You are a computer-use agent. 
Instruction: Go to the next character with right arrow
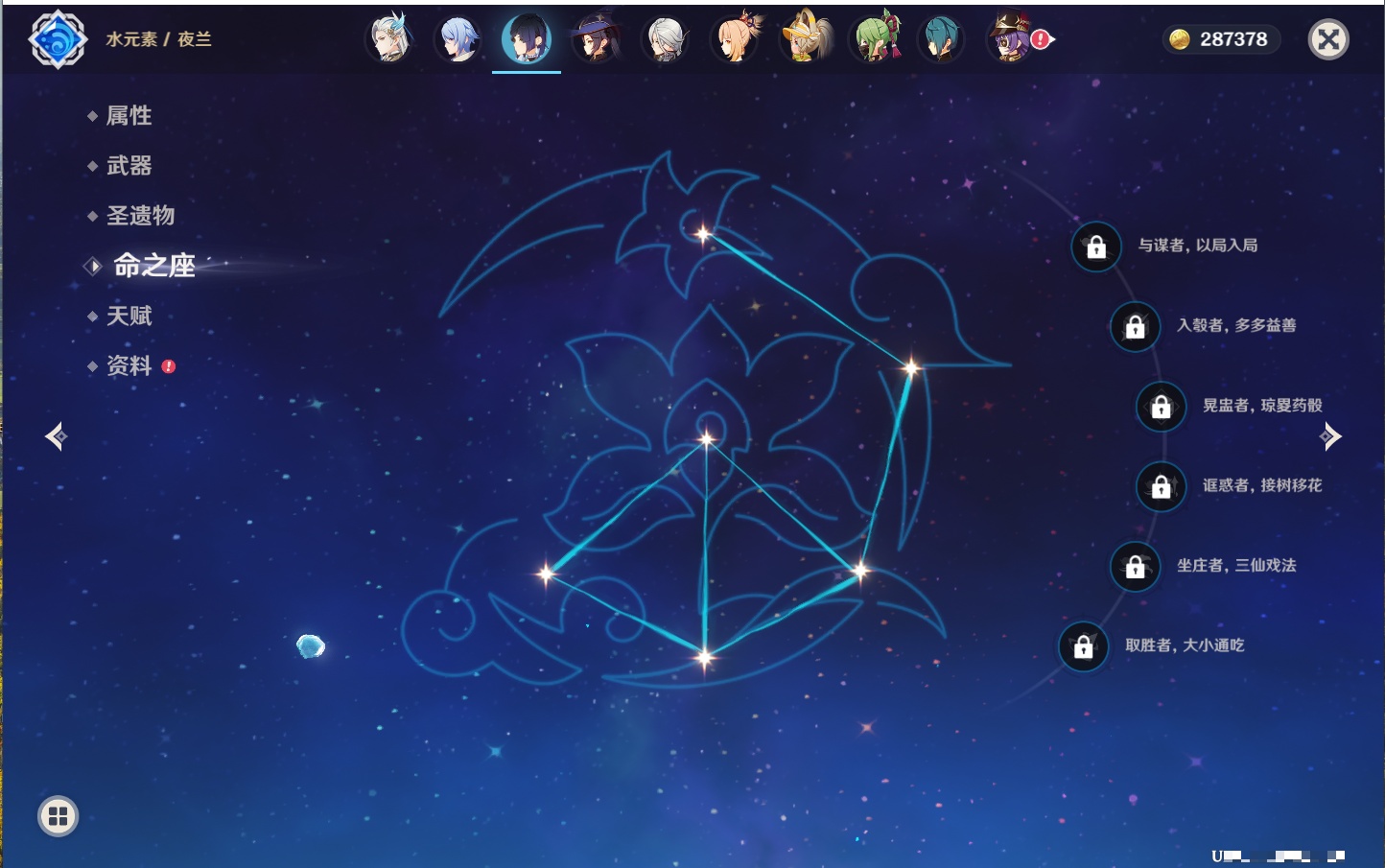1330,436
